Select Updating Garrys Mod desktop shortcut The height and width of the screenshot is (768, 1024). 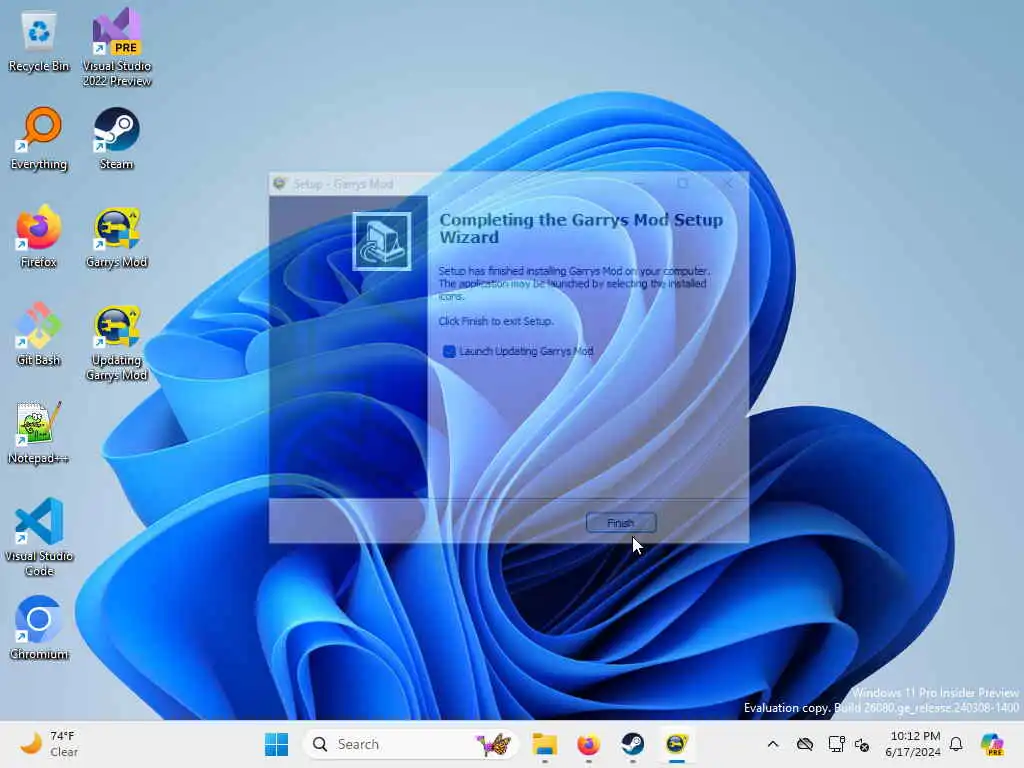116,343
